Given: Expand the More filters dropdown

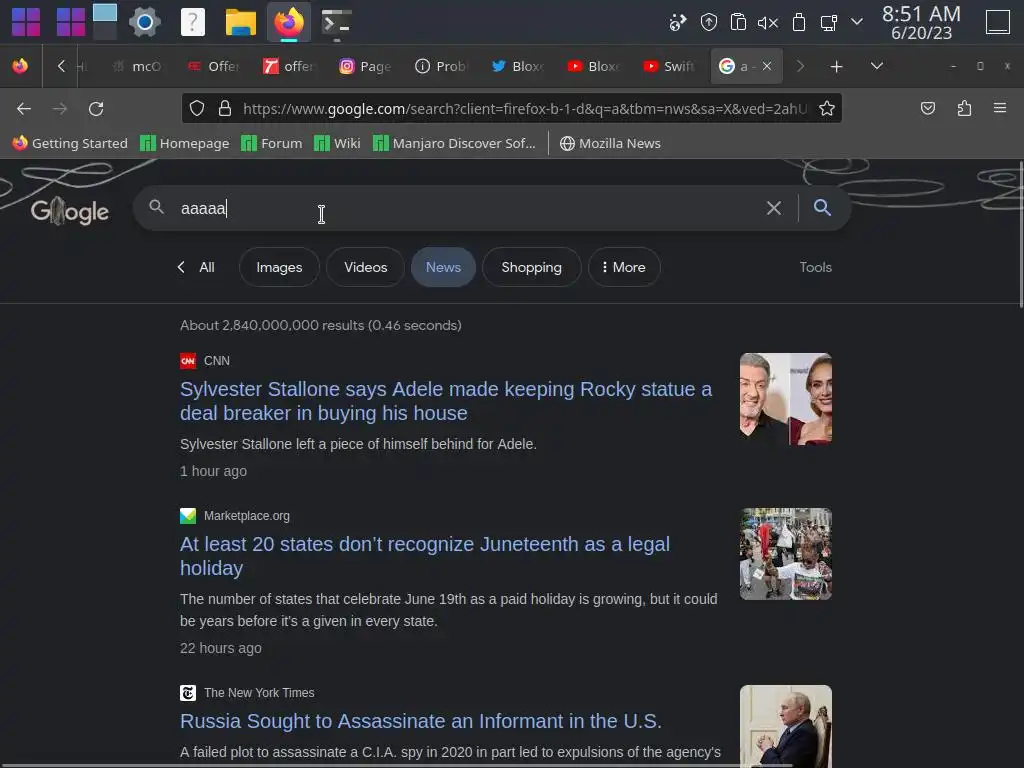Looking at the screenshot, I should (624, 267).
